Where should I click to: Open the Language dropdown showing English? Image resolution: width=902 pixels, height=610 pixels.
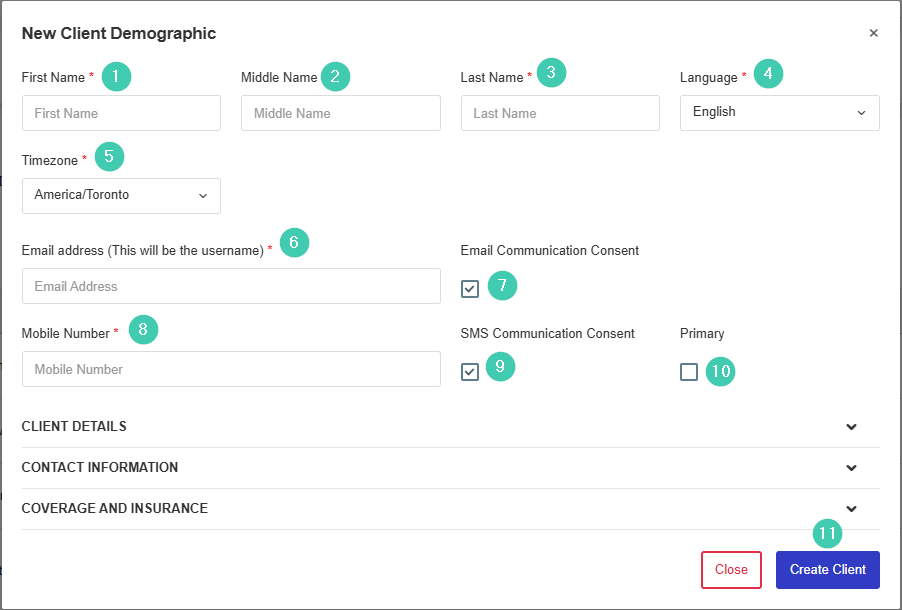pos(779,113)
